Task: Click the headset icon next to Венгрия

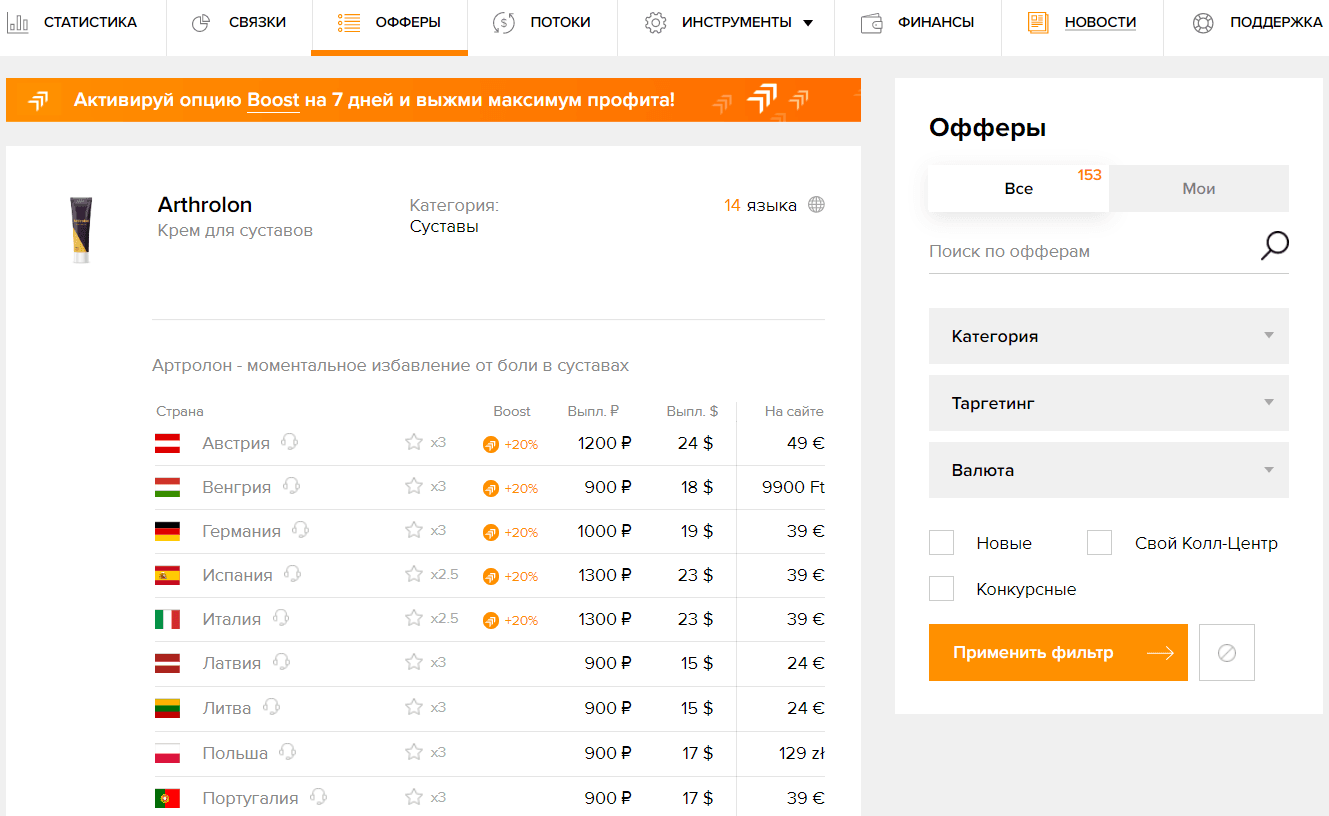Action: point(292,486)
